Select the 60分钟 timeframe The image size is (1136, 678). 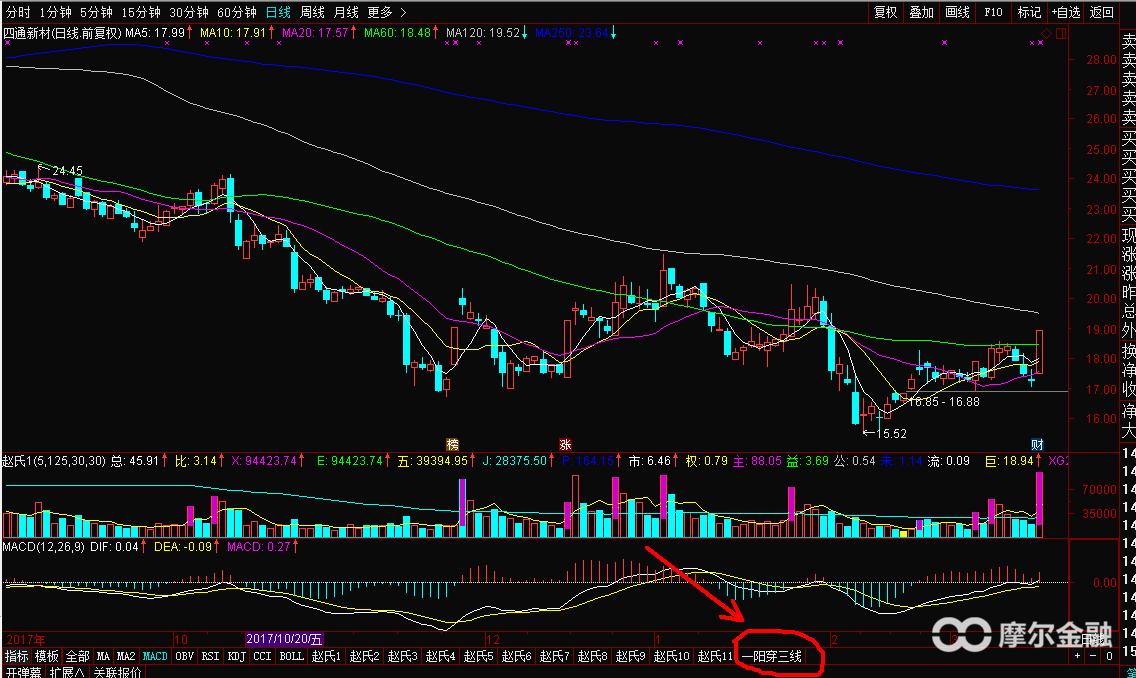coord(237,12)
